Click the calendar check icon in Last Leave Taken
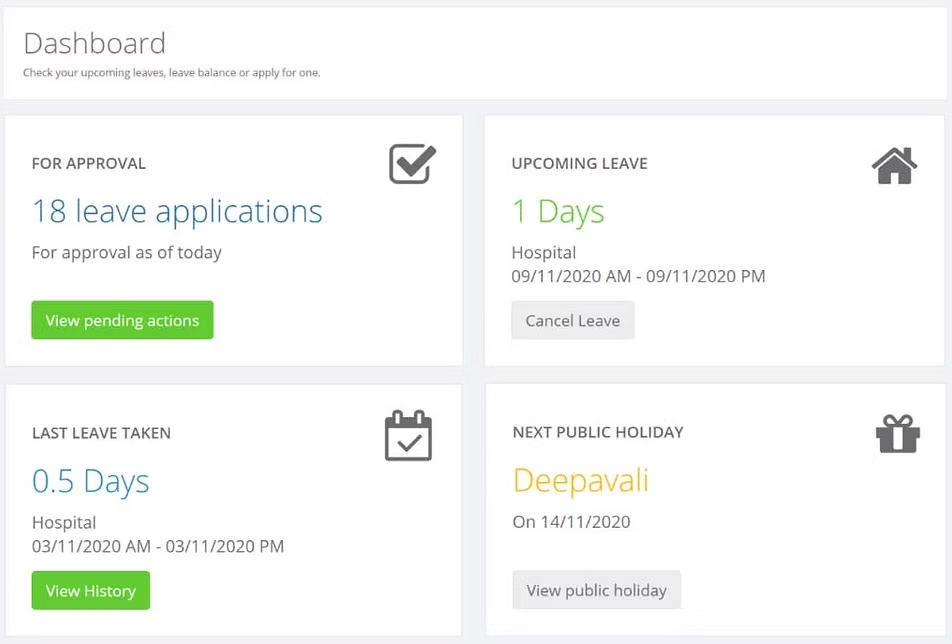952x644 pixels. 409,436
